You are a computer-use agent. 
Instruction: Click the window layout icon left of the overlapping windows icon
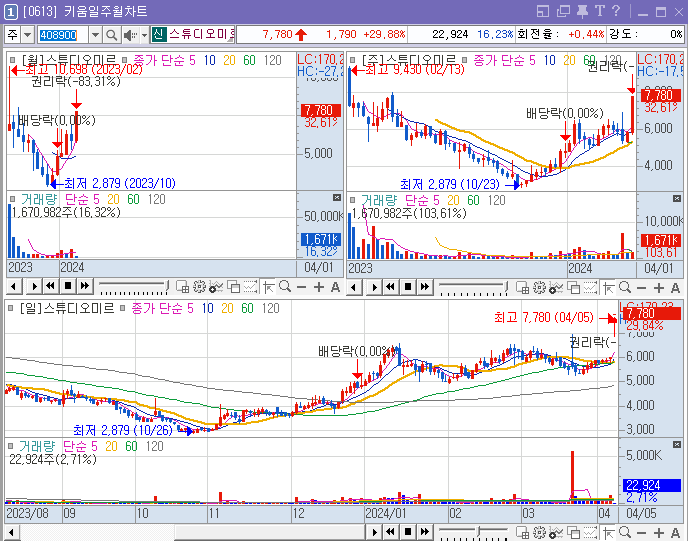point(543,11)
